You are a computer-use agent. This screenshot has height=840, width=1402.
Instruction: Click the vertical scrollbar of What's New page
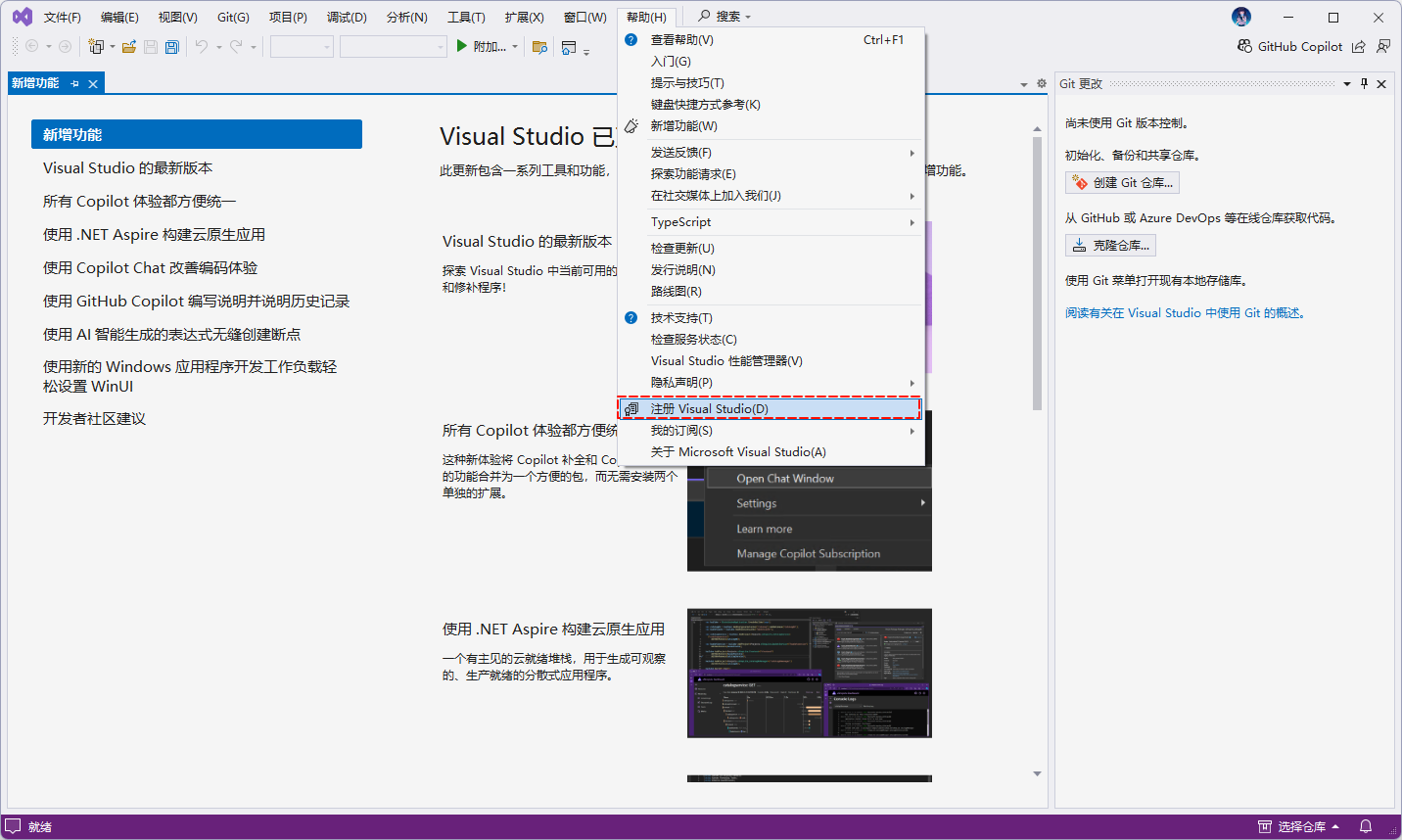[1037, 274]
